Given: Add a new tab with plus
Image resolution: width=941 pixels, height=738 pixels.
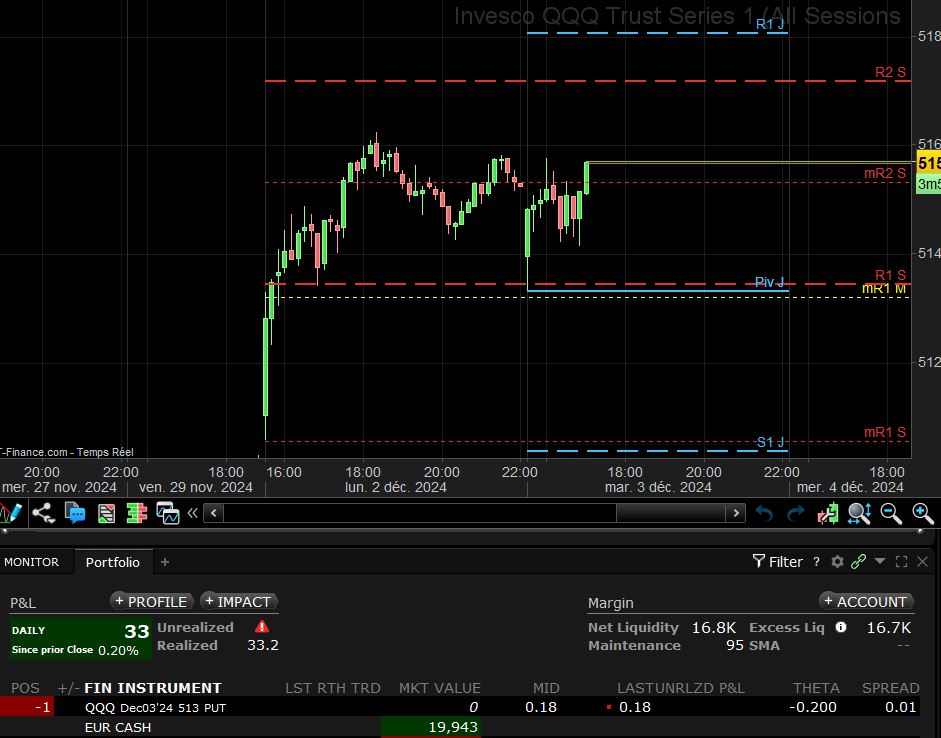Looking at the screenshot, I should pos(165,562).
